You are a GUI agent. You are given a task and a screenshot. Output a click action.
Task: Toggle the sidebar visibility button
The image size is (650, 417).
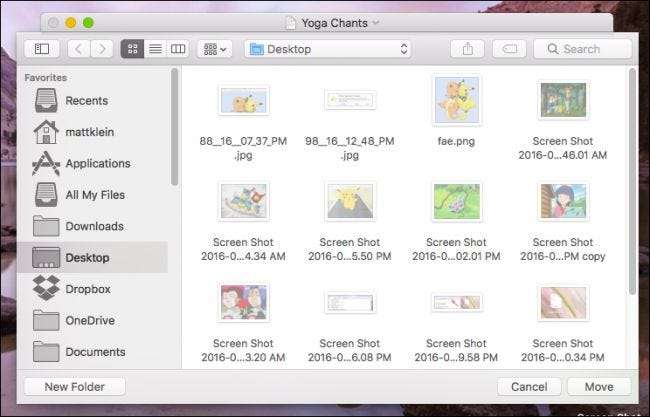click(x=41, y=48)
